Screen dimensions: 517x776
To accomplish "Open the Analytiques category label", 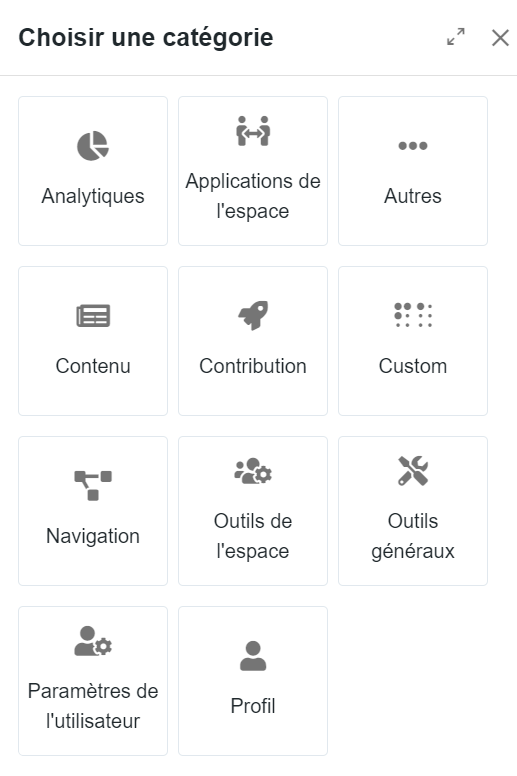I will 93,196.
